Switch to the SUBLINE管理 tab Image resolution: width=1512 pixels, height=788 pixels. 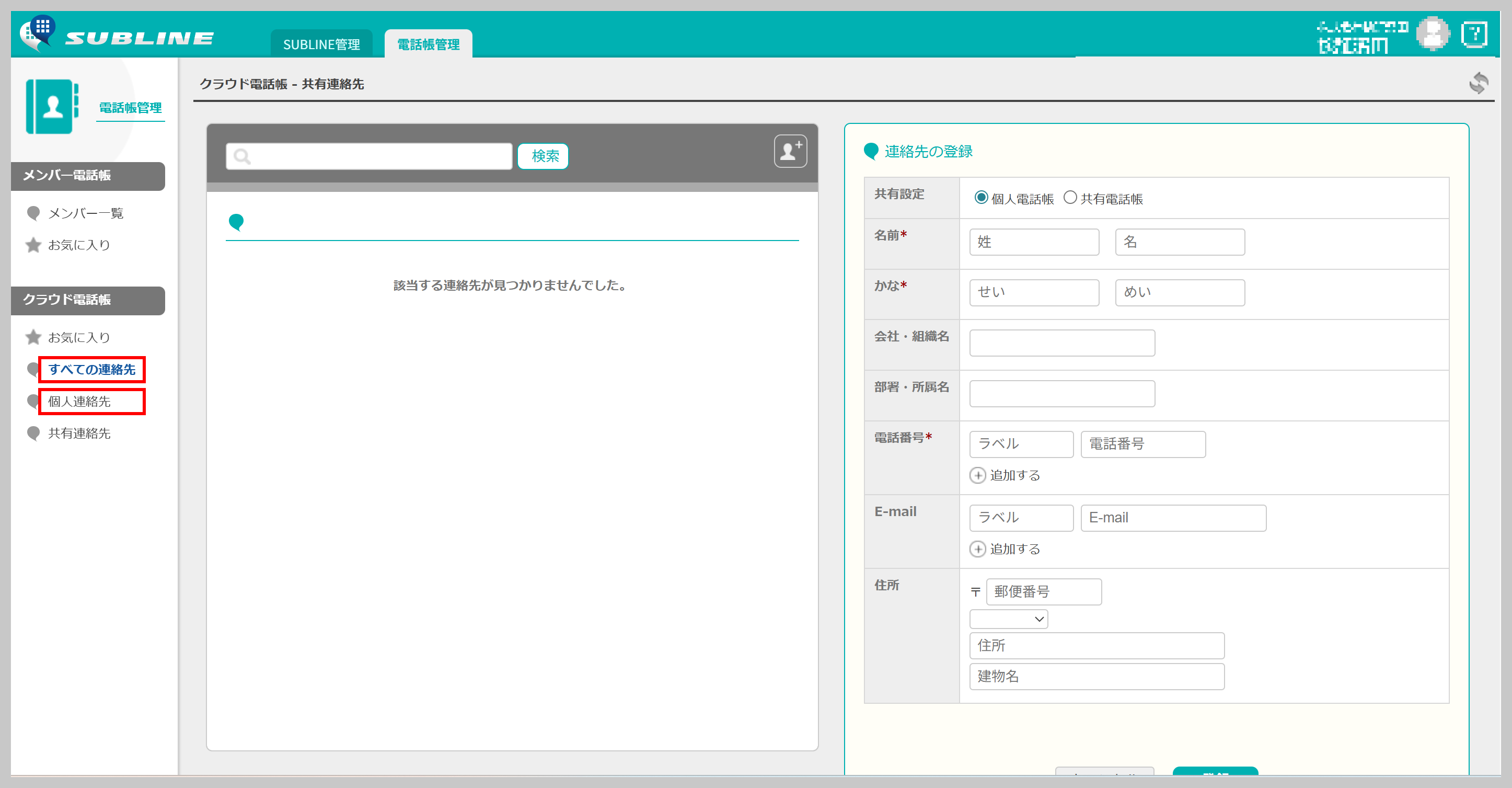321,44
